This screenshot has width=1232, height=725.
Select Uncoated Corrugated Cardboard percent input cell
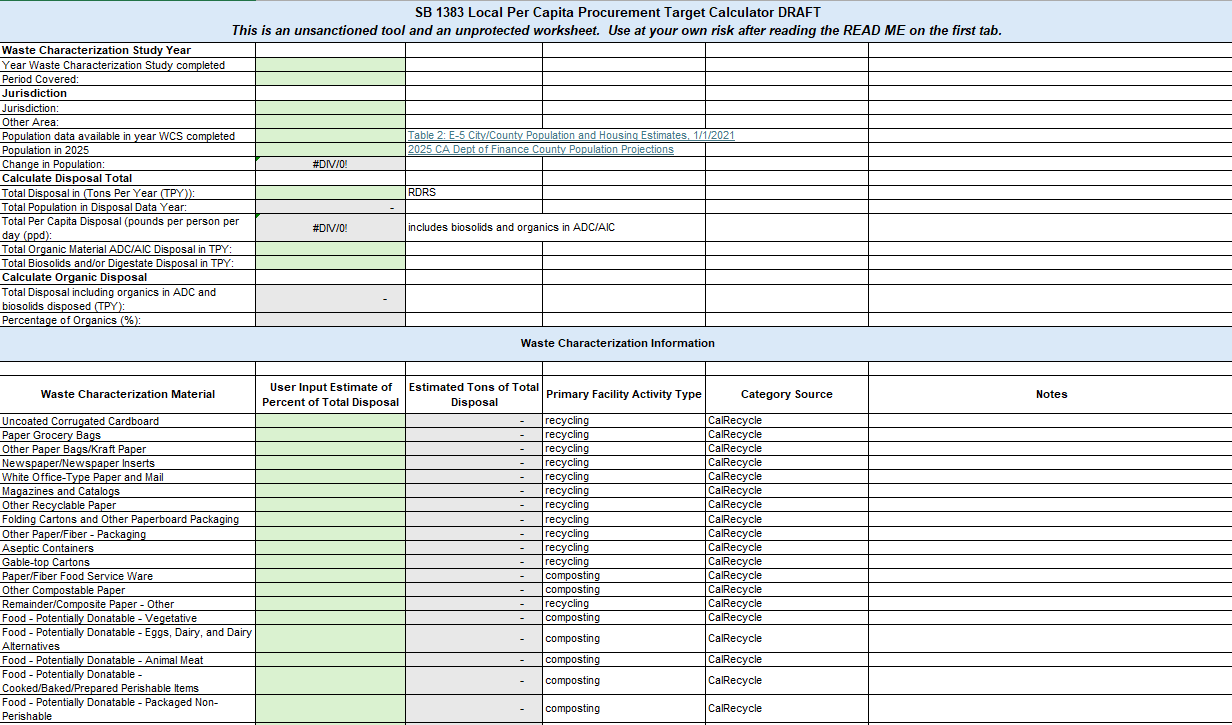[330, 421]
